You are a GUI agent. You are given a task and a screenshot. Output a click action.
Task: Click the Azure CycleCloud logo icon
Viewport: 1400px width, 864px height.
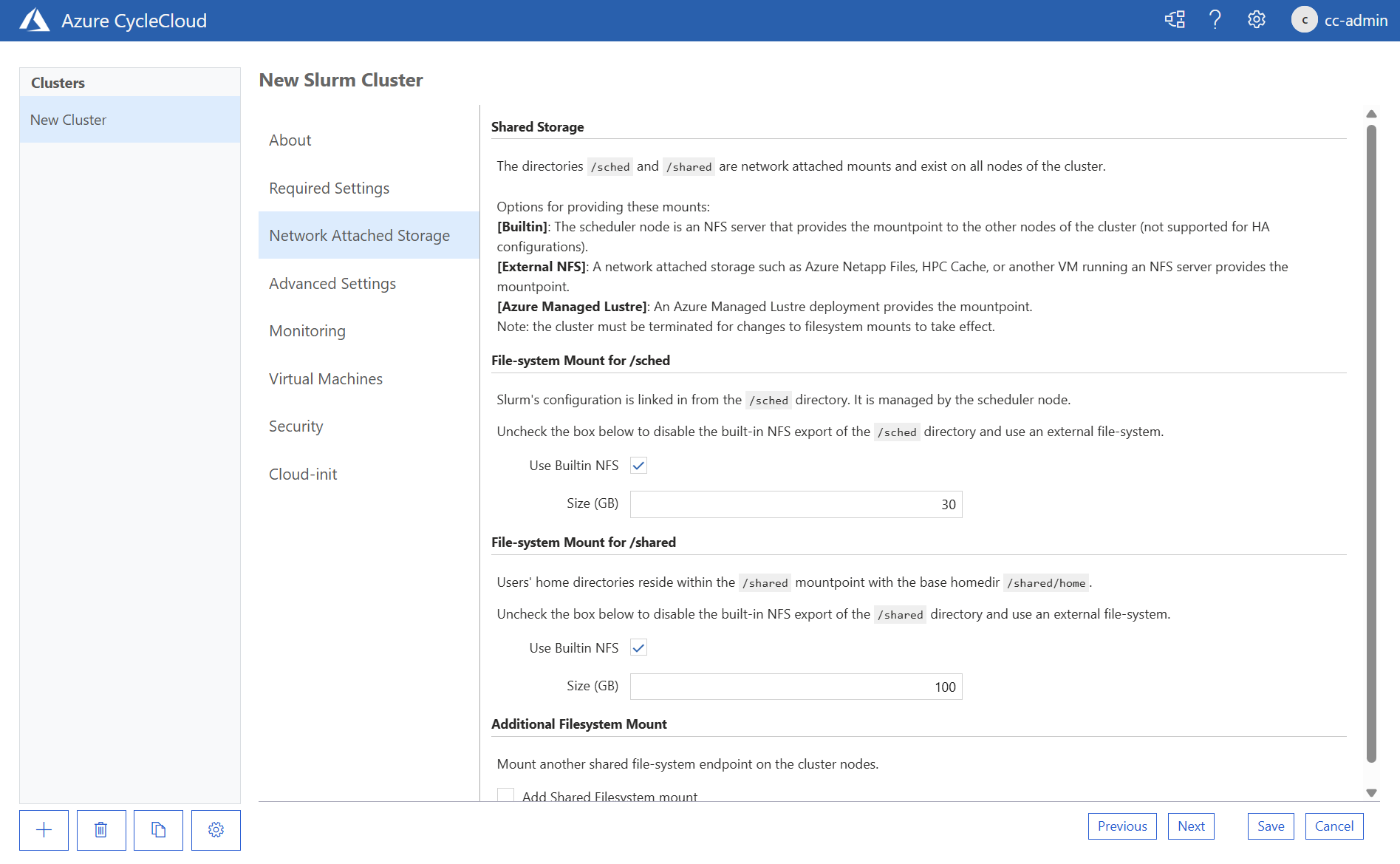pos(34,20)
